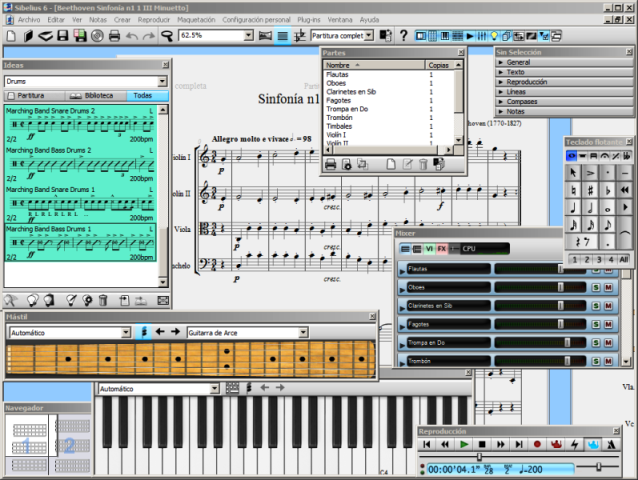Click the Copias column header

(x=440, y=65)
